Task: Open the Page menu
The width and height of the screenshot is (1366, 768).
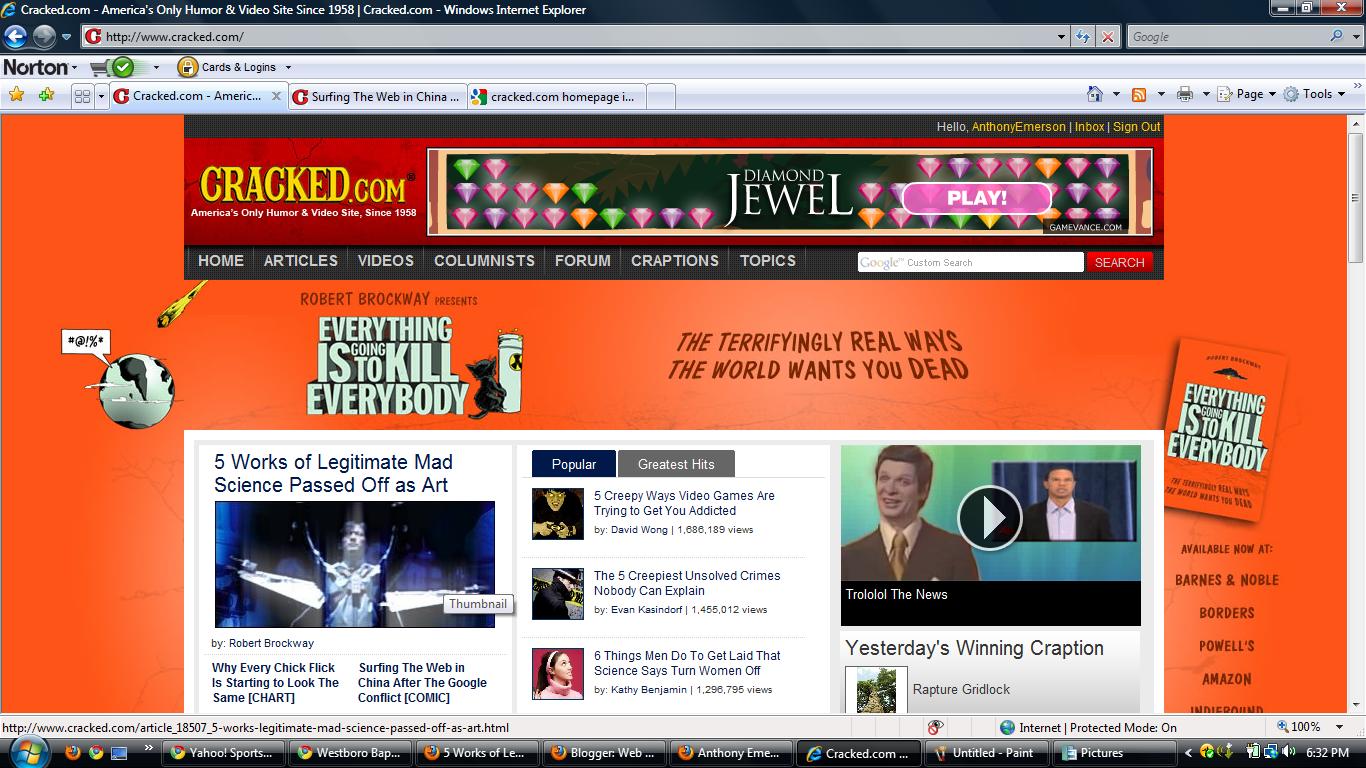Action: 1246,94
